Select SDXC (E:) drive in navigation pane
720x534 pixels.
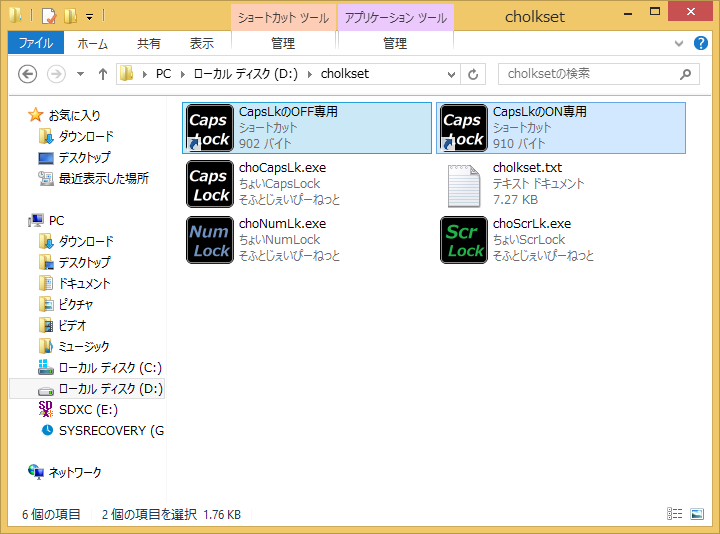[88, 409]
